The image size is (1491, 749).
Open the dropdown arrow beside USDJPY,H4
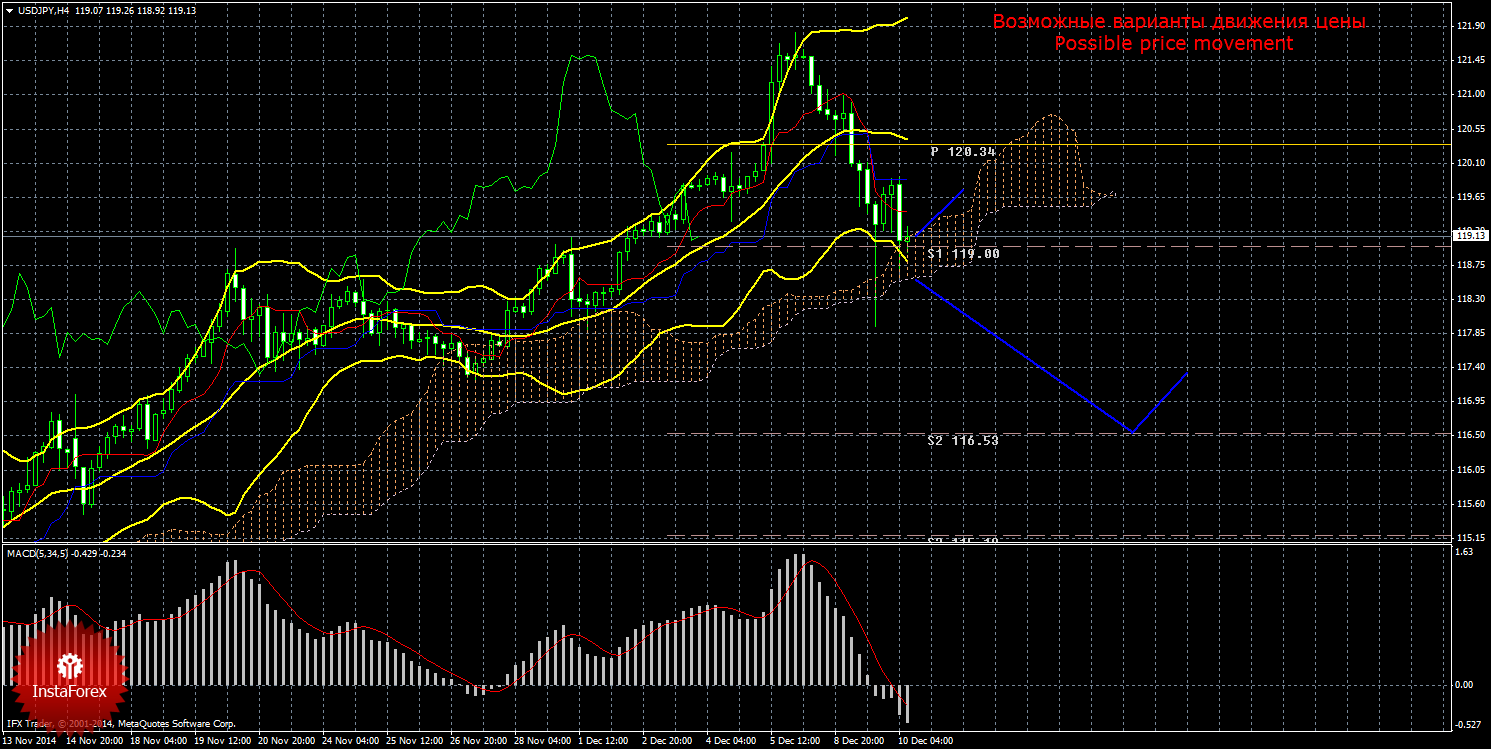[x=9, y=10]
